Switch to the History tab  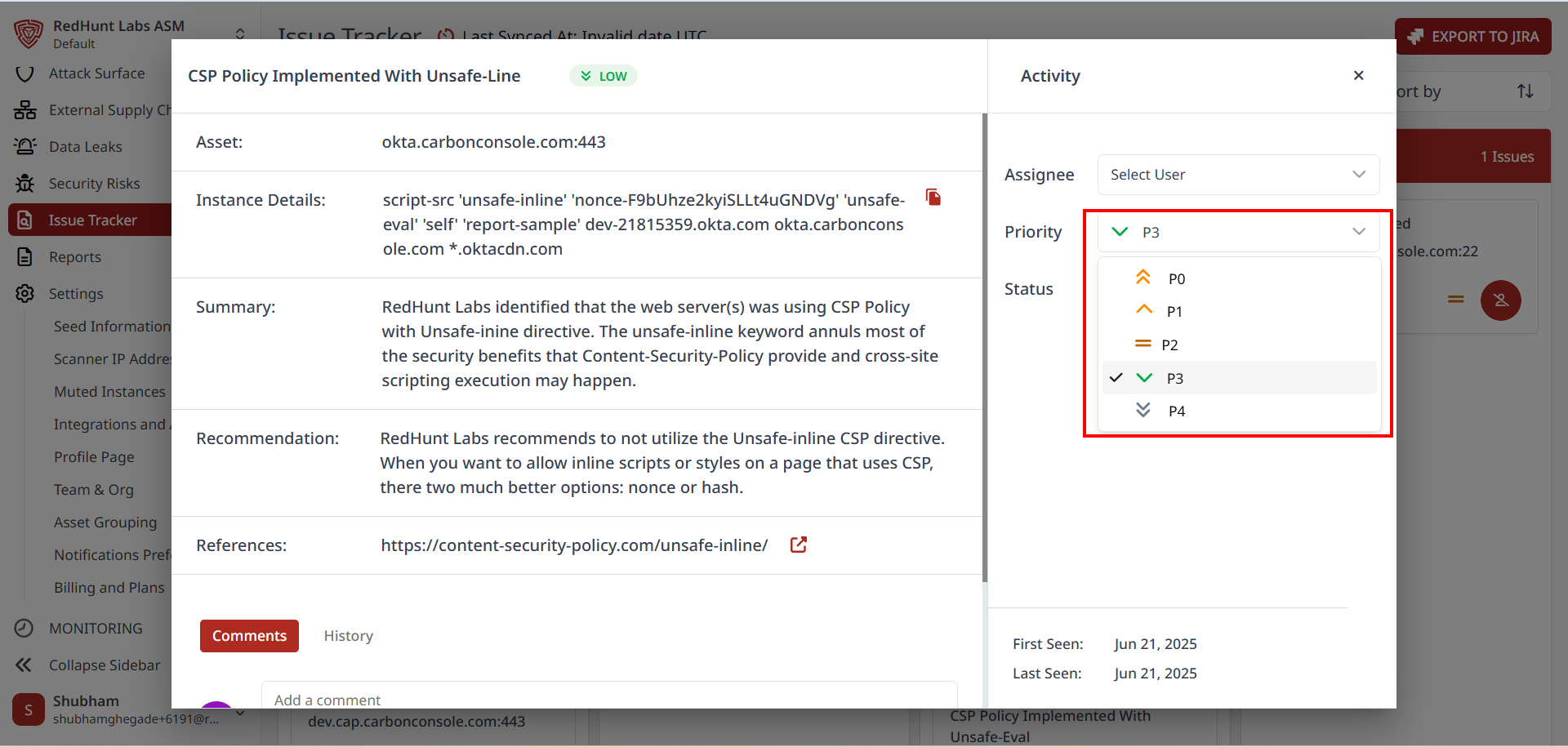[349, 636]
